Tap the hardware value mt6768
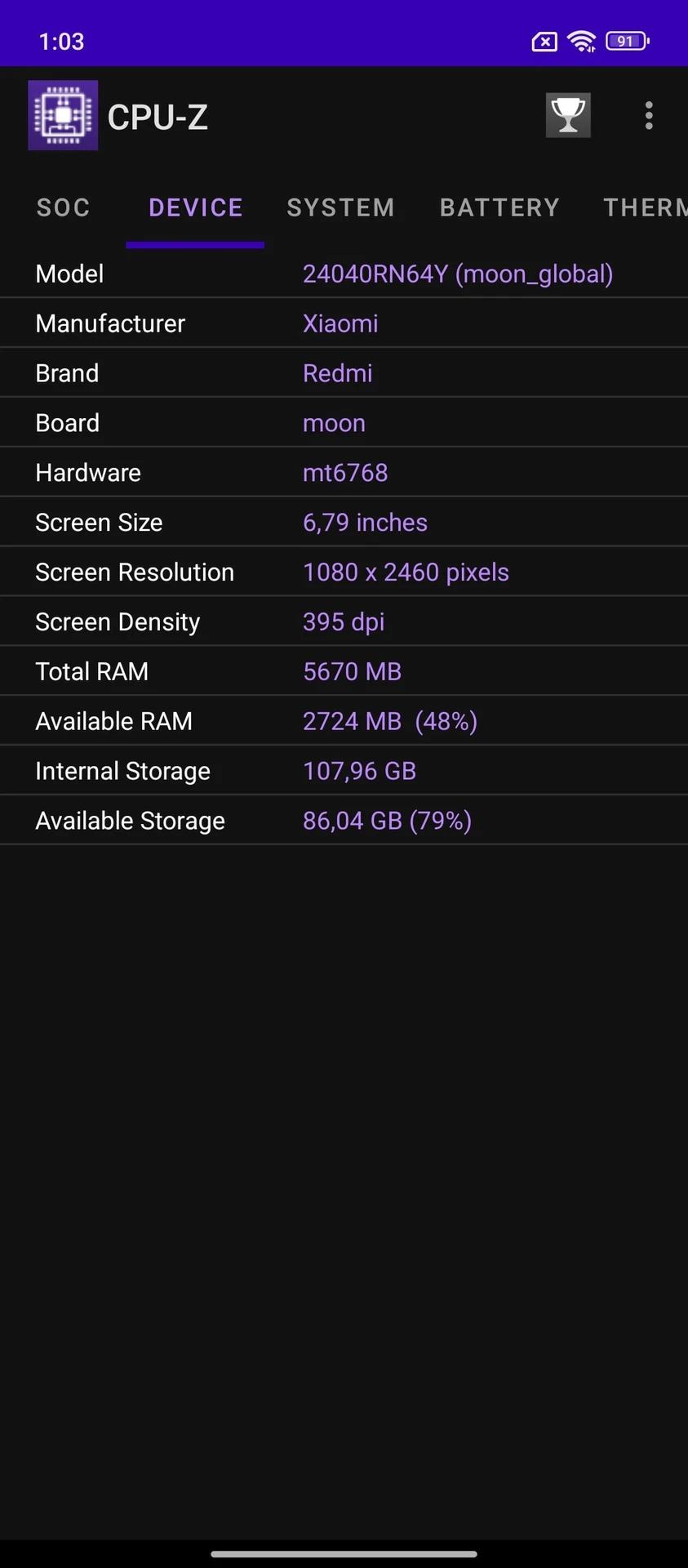The width and height of the screenshot is (688, 1568). click(344, 472)
